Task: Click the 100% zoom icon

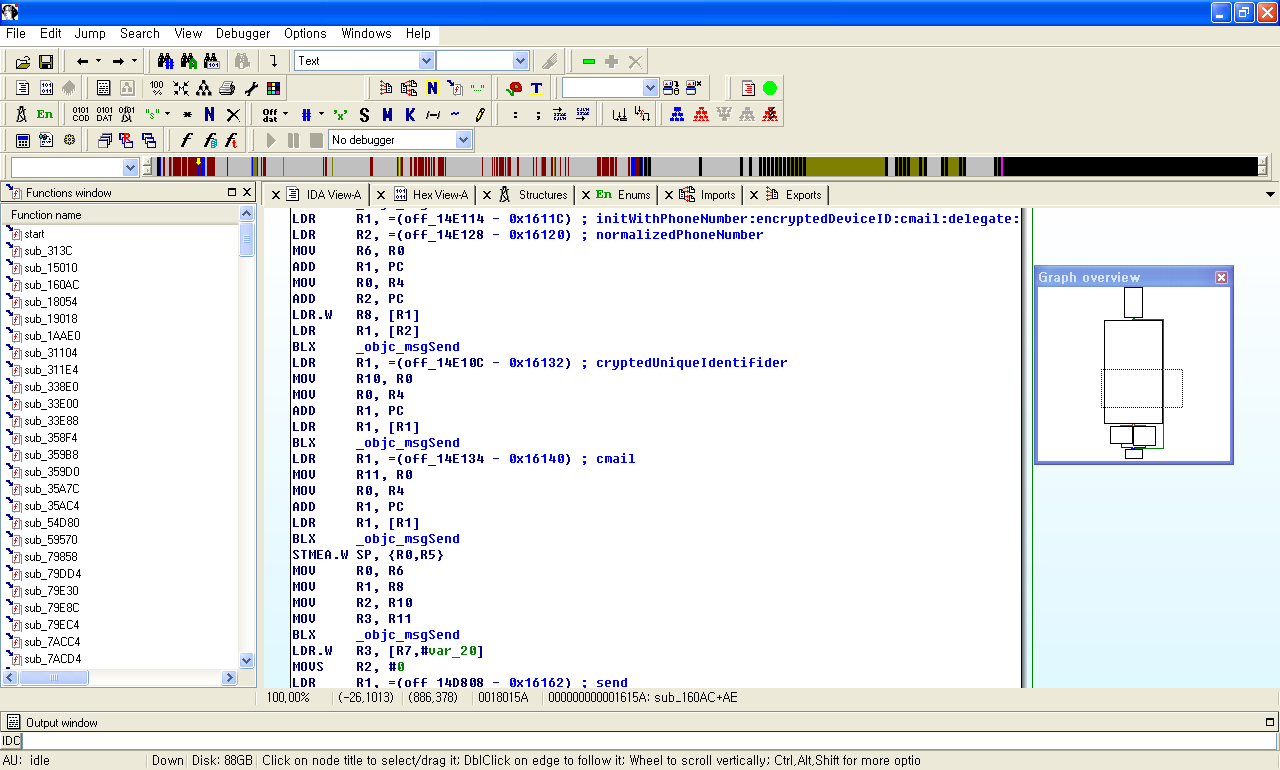Action: 157,88
